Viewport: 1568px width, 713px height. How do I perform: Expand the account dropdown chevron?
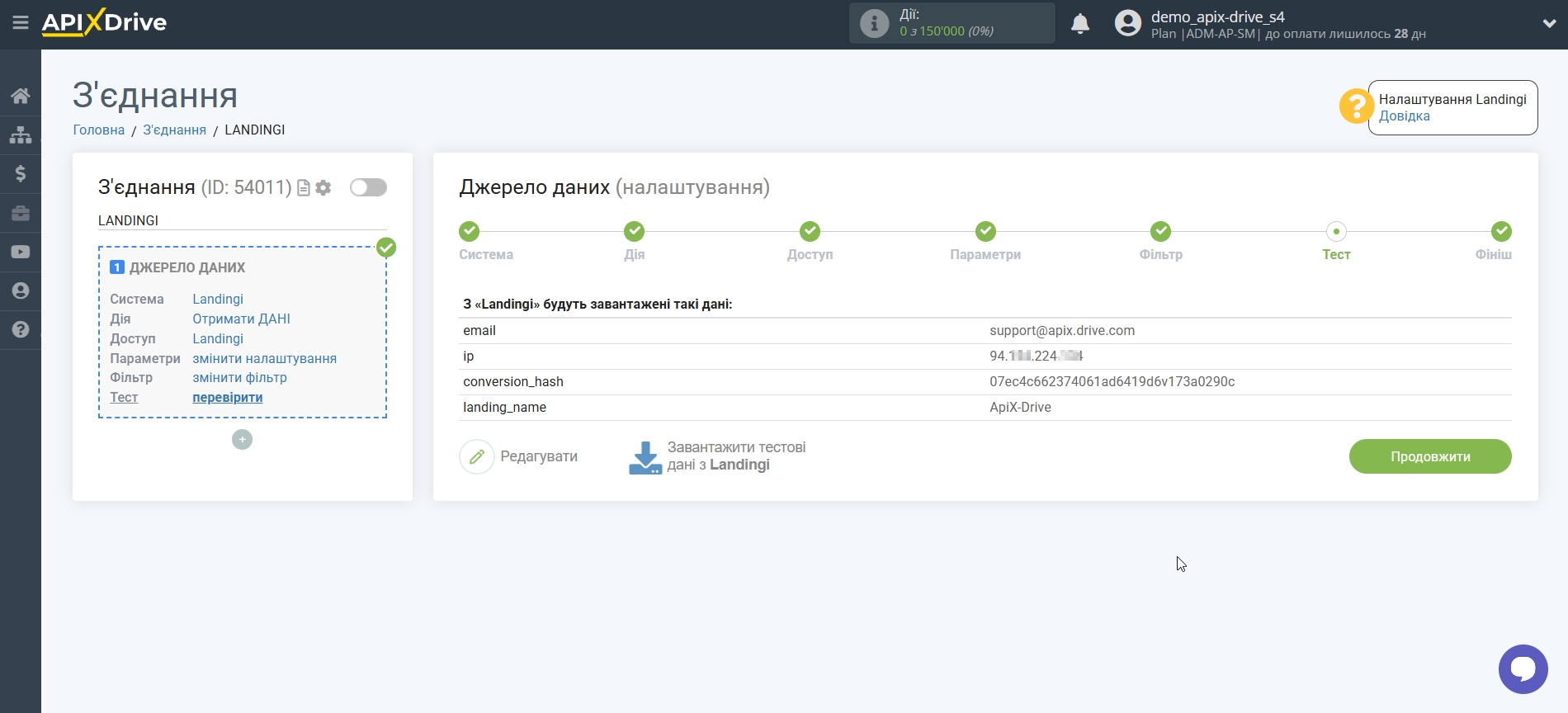click(x=1549, y=23)
